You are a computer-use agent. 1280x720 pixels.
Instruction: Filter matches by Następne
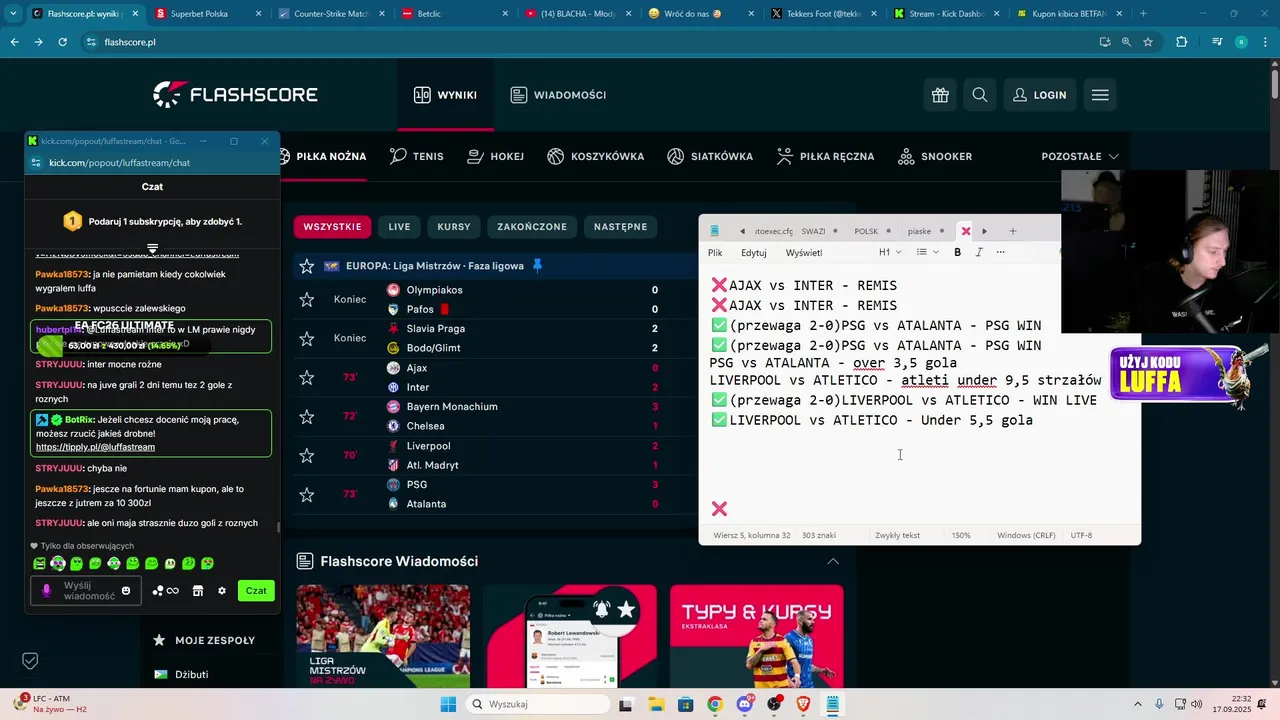click(620, 227)
